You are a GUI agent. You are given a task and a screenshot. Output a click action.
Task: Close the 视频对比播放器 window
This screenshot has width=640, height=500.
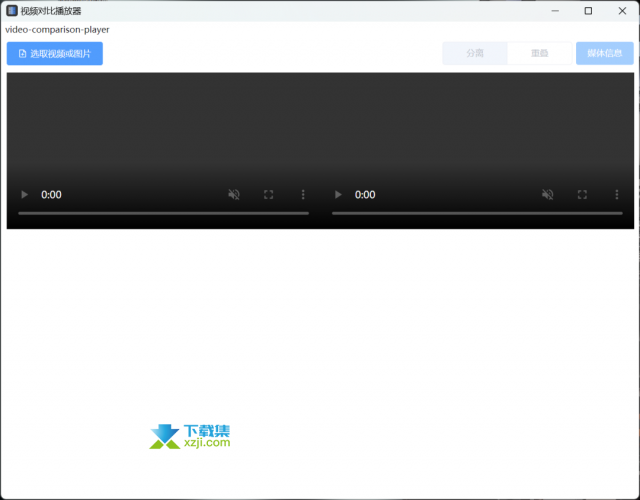[622, 11]
